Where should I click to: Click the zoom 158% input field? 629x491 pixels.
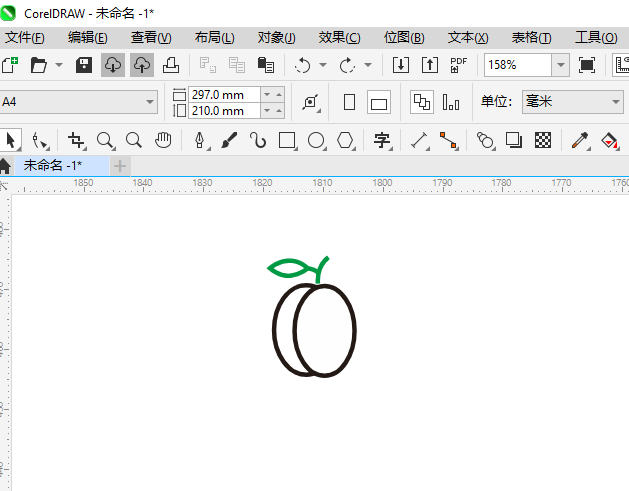(518, 65)
